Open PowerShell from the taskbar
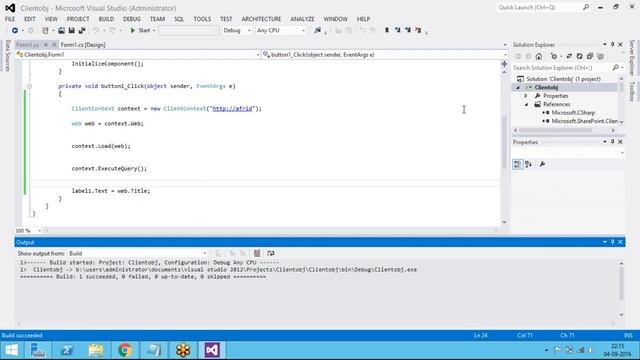 click(x=67, y=350)
